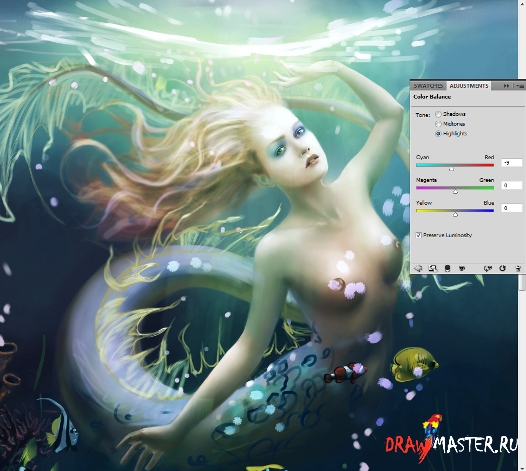Switch to the Swatches tab
526x471 pixels.
pos(428,86)
